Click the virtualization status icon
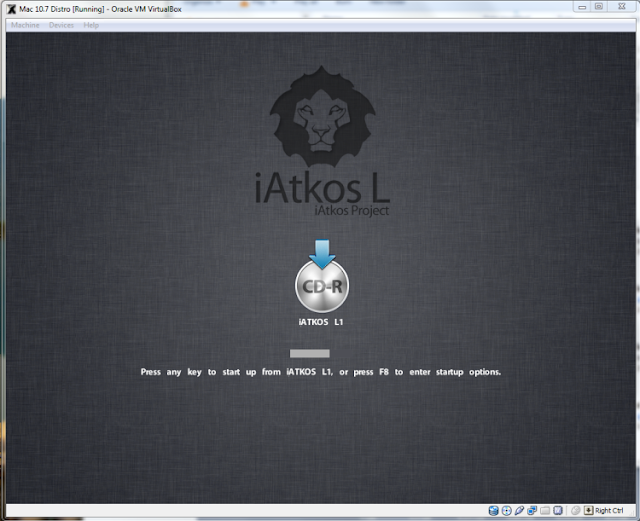 pyautogui.click(x=558, y=510)
